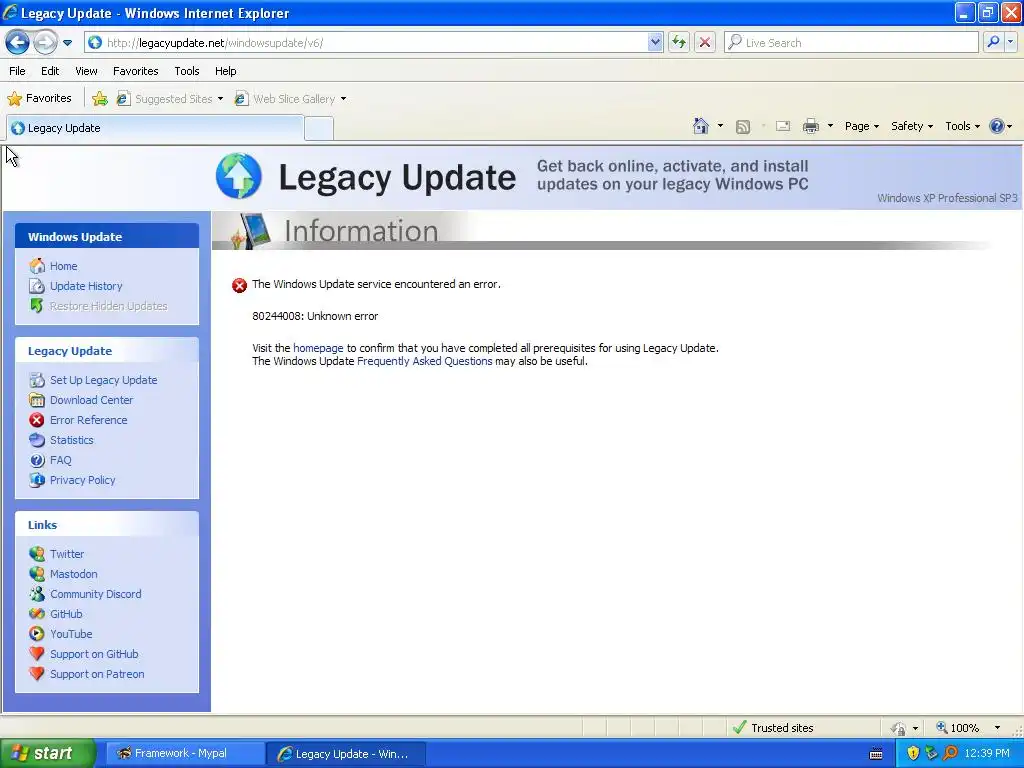
Task: Open the search provider options dropdown
Action: [1010, 42]
